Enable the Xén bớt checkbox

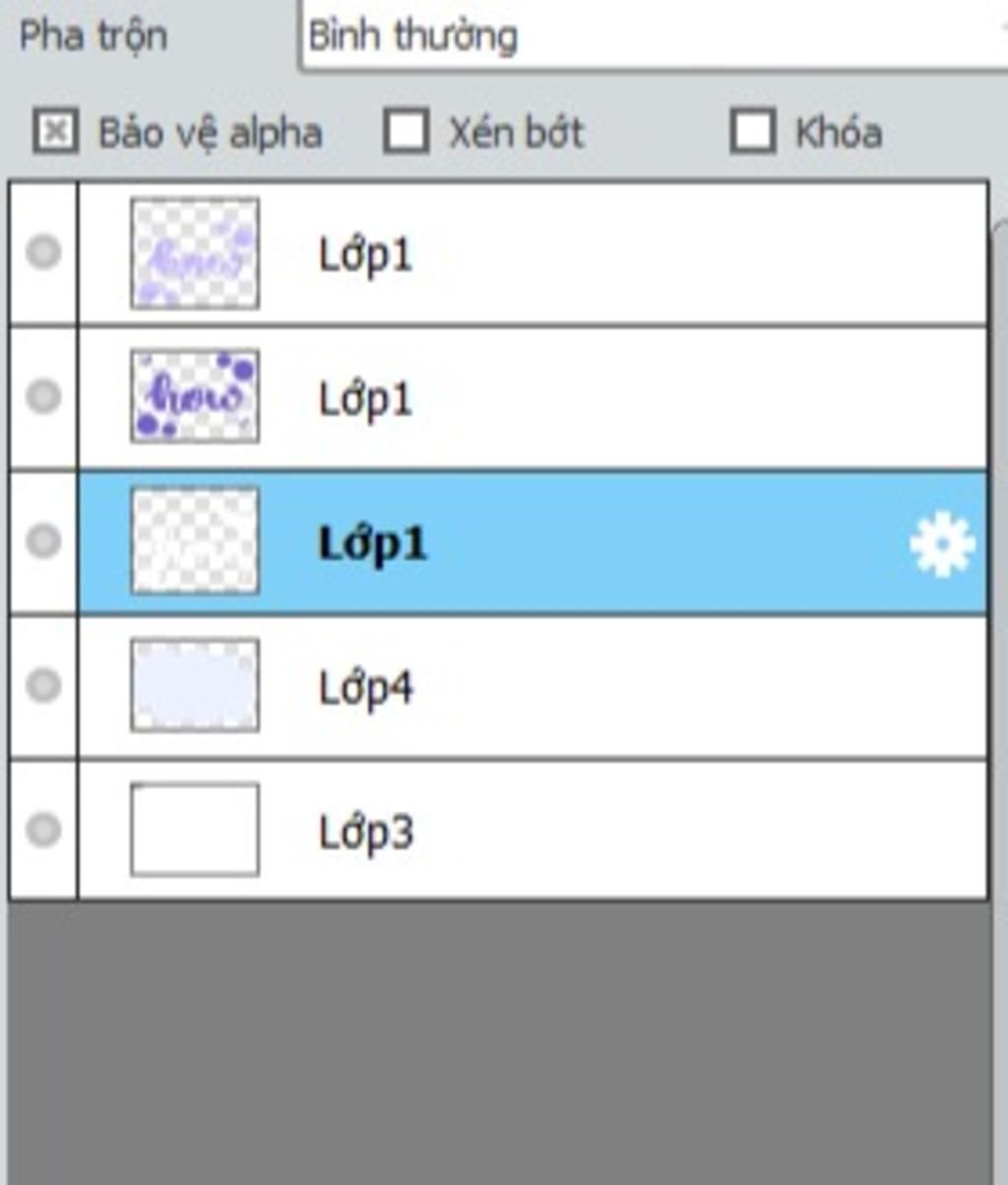[x=407, y=132]
